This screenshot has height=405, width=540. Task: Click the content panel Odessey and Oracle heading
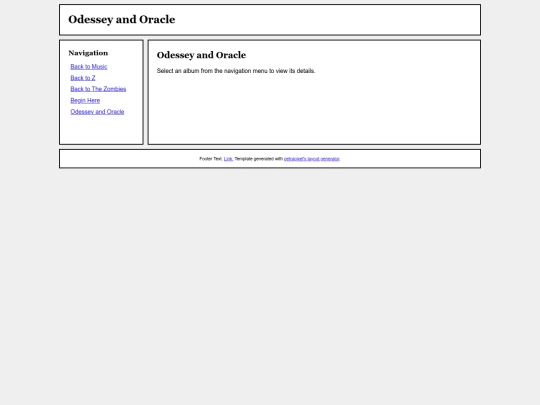(201, 55)
